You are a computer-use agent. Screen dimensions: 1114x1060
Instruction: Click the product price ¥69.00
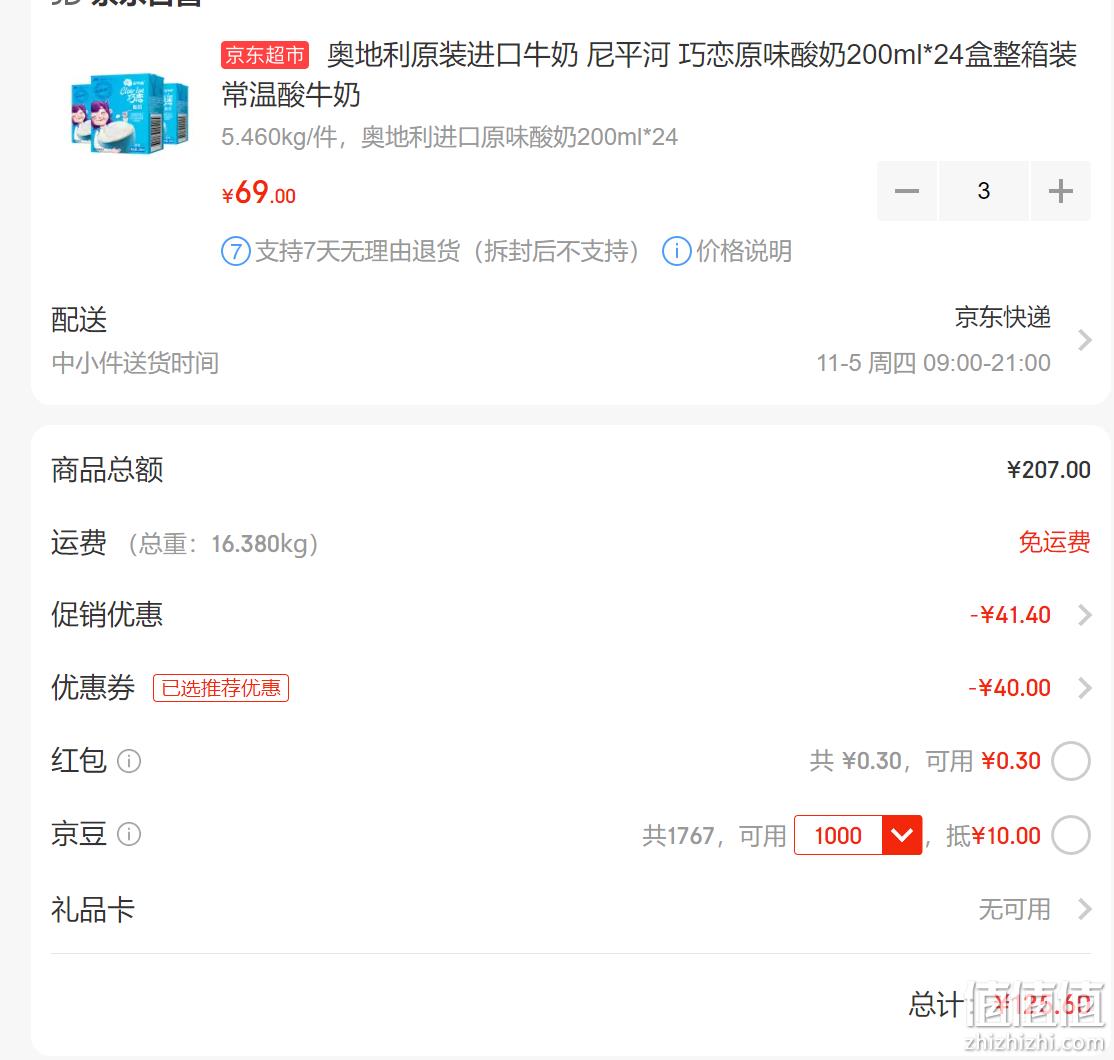point(259,193)
